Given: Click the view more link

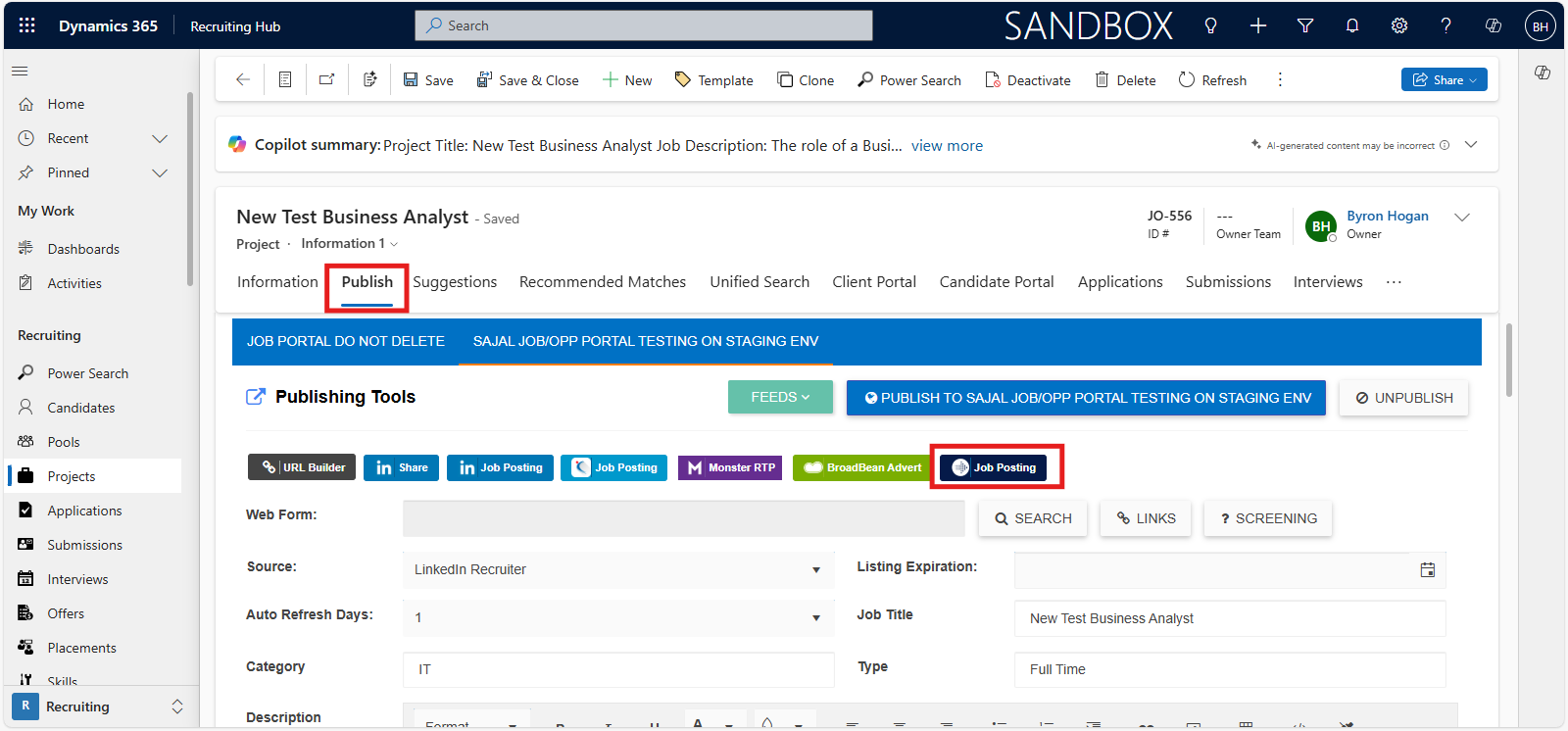Looking at the screenshot, I should 947,145.
